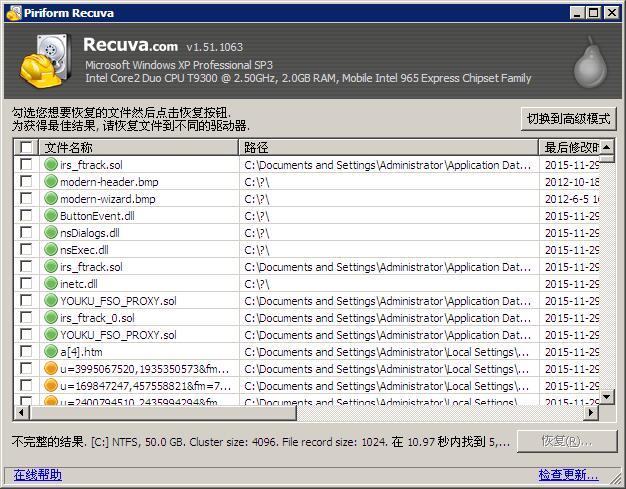
Task: Click green status icon beside inetc.dll
Action: tap(51, 284)
